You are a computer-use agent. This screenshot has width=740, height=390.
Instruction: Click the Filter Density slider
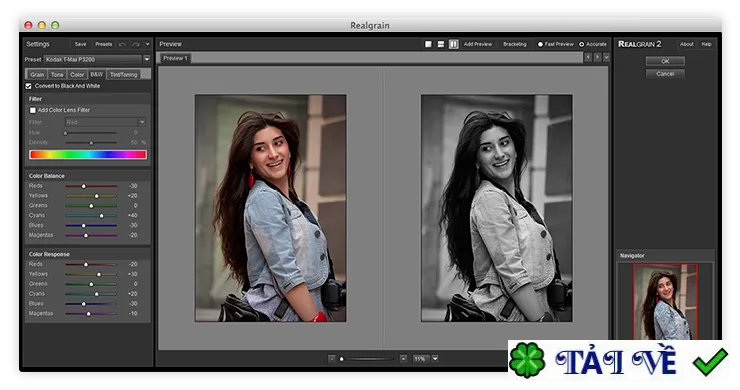[x=91, y=143]
